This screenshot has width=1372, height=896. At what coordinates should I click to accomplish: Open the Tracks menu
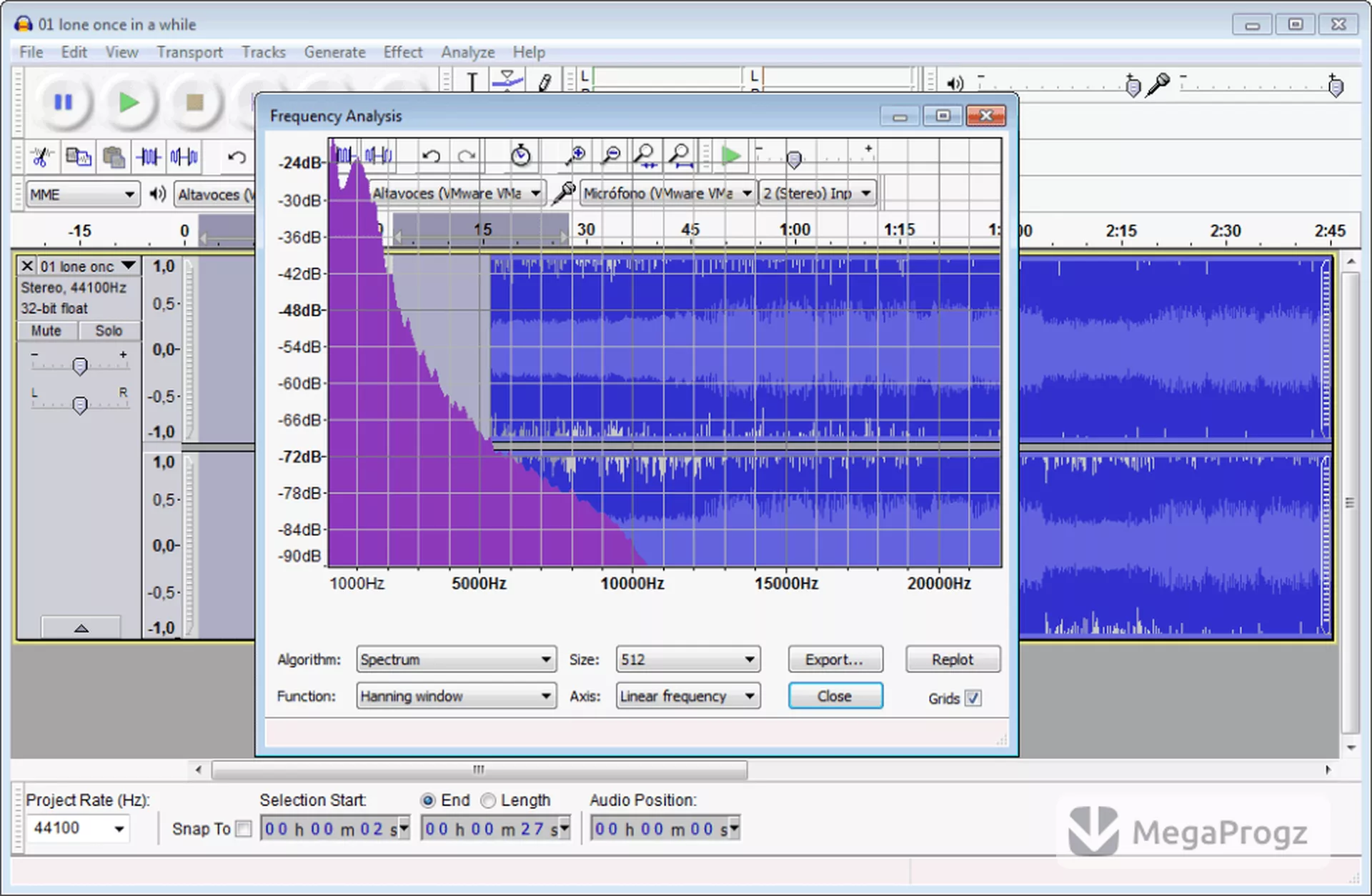tap(263, 52)
